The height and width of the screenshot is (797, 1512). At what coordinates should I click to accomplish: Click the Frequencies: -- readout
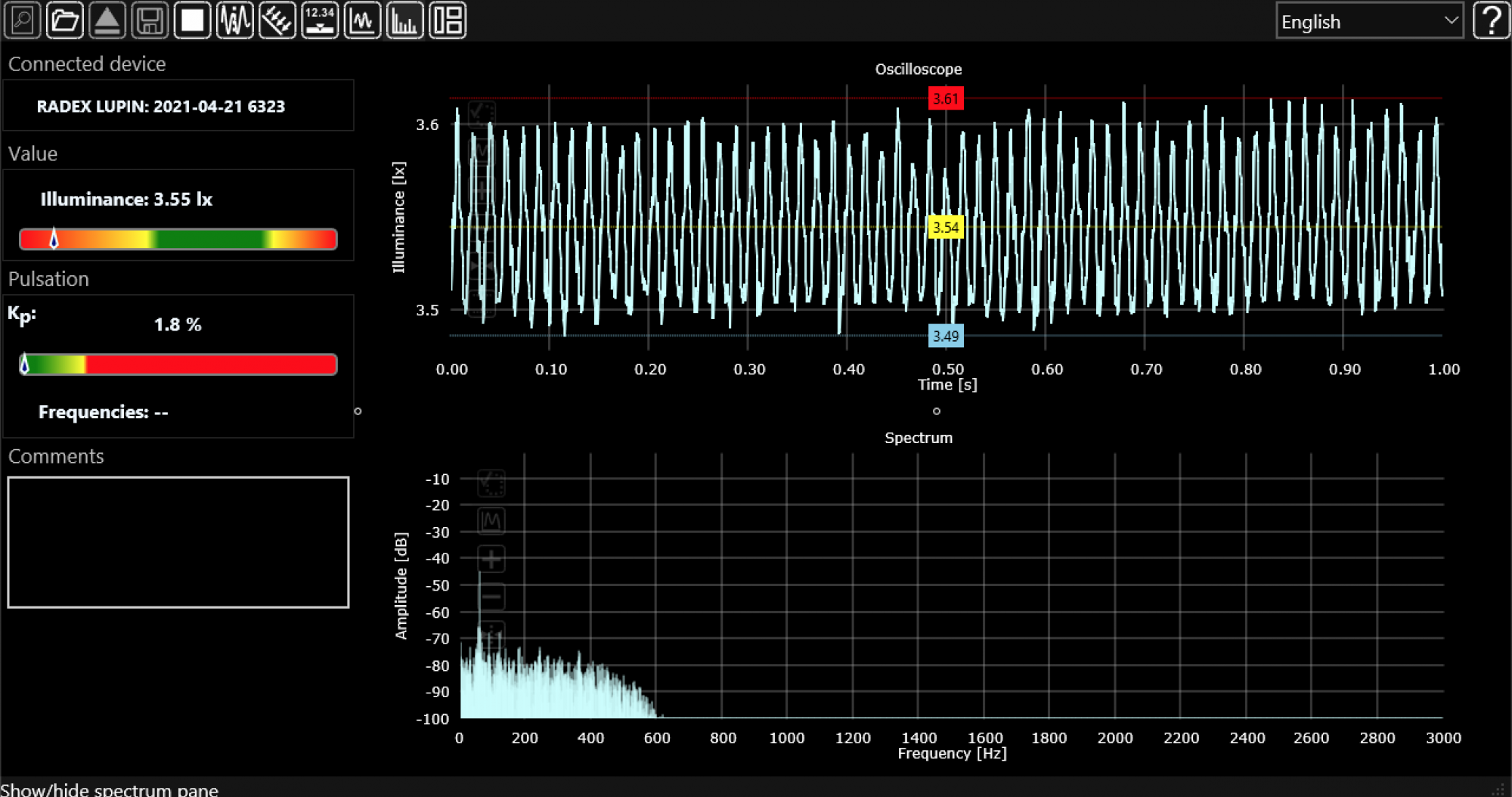point(104,412)
